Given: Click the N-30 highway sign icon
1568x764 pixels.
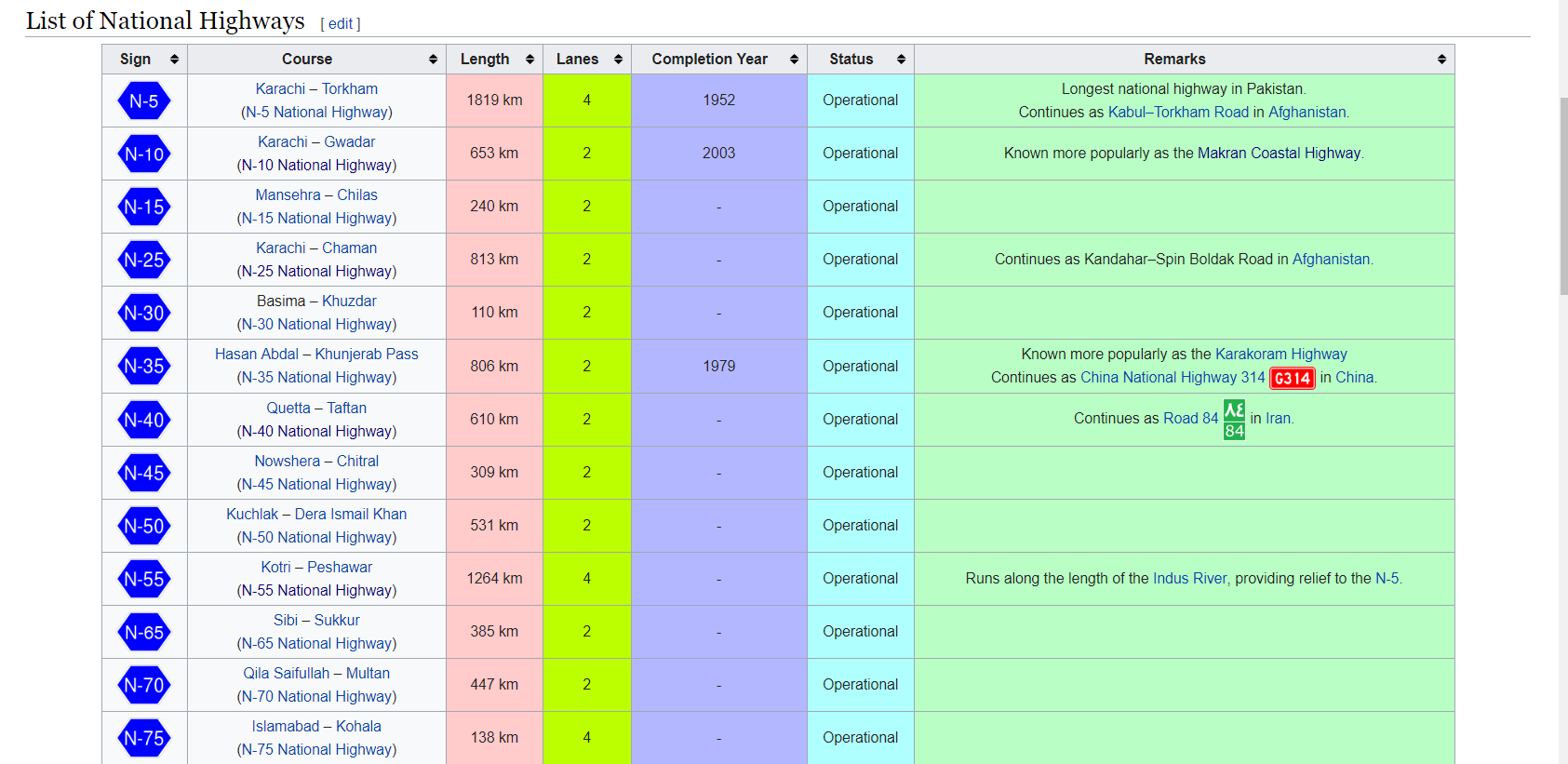Looking at the screenshot, I should (144, 313).
